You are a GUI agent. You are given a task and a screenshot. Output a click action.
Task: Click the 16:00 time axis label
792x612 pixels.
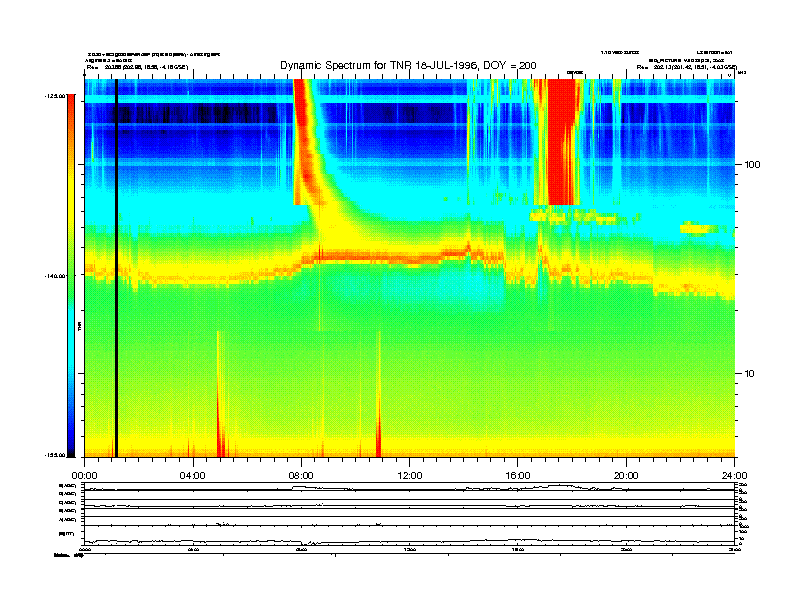click(518, 476)
